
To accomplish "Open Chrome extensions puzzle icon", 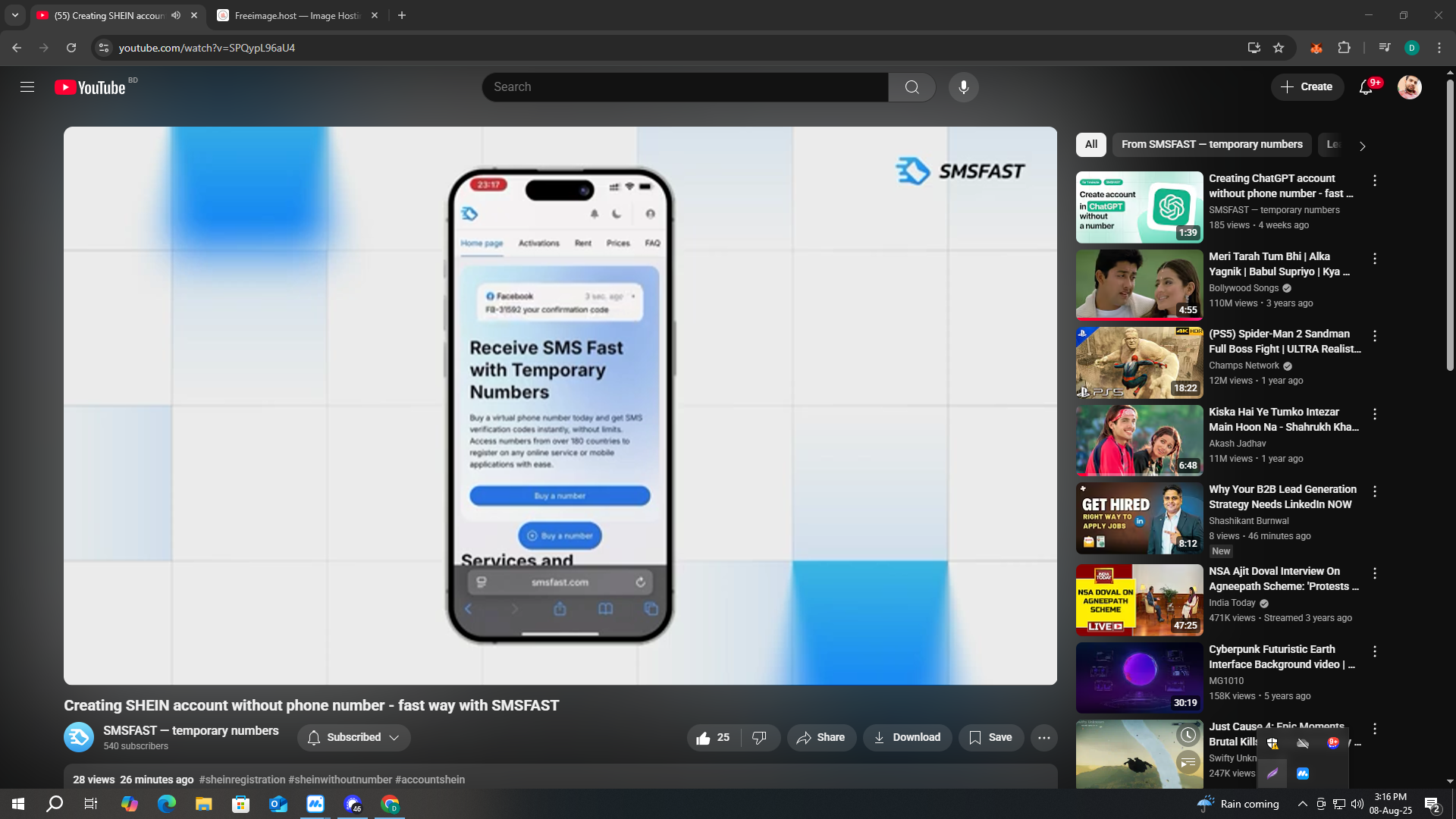I will tap(1344, 48).
